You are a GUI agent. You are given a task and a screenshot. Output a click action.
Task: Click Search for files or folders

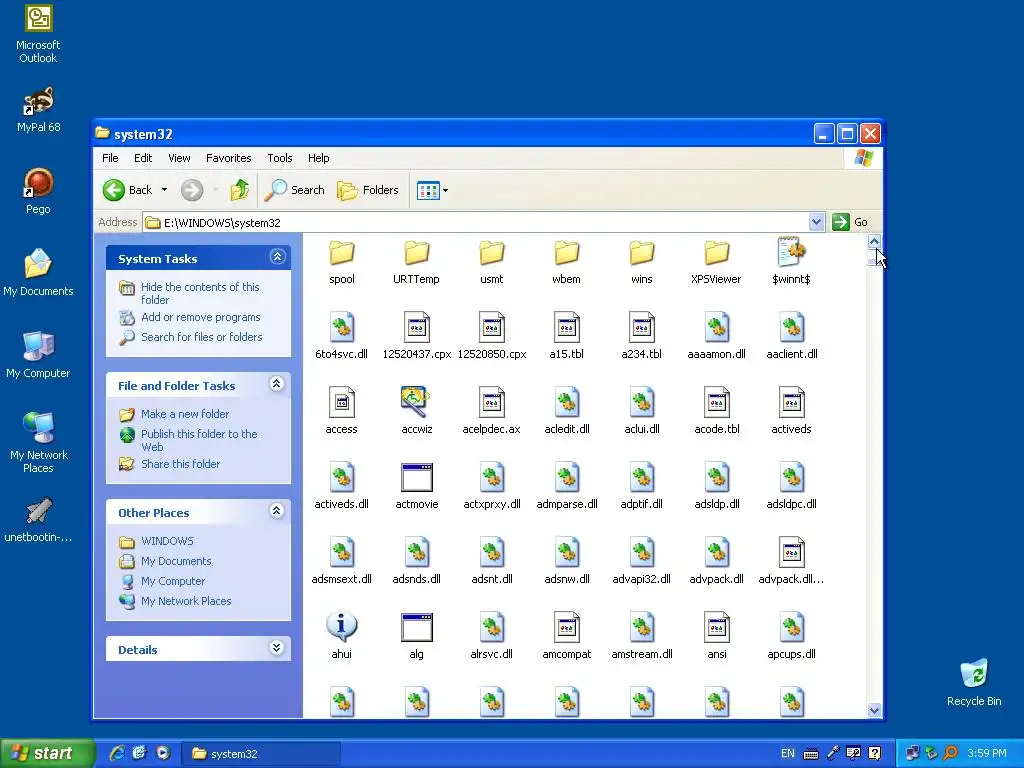[201, 337]
